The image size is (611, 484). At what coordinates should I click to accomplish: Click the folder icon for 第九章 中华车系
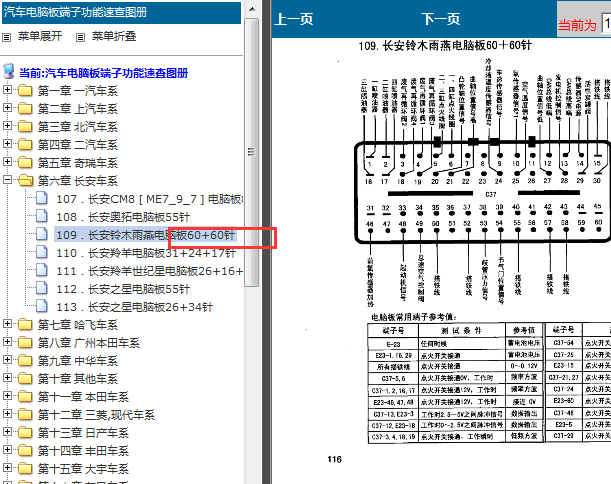(x=25, y=360)
